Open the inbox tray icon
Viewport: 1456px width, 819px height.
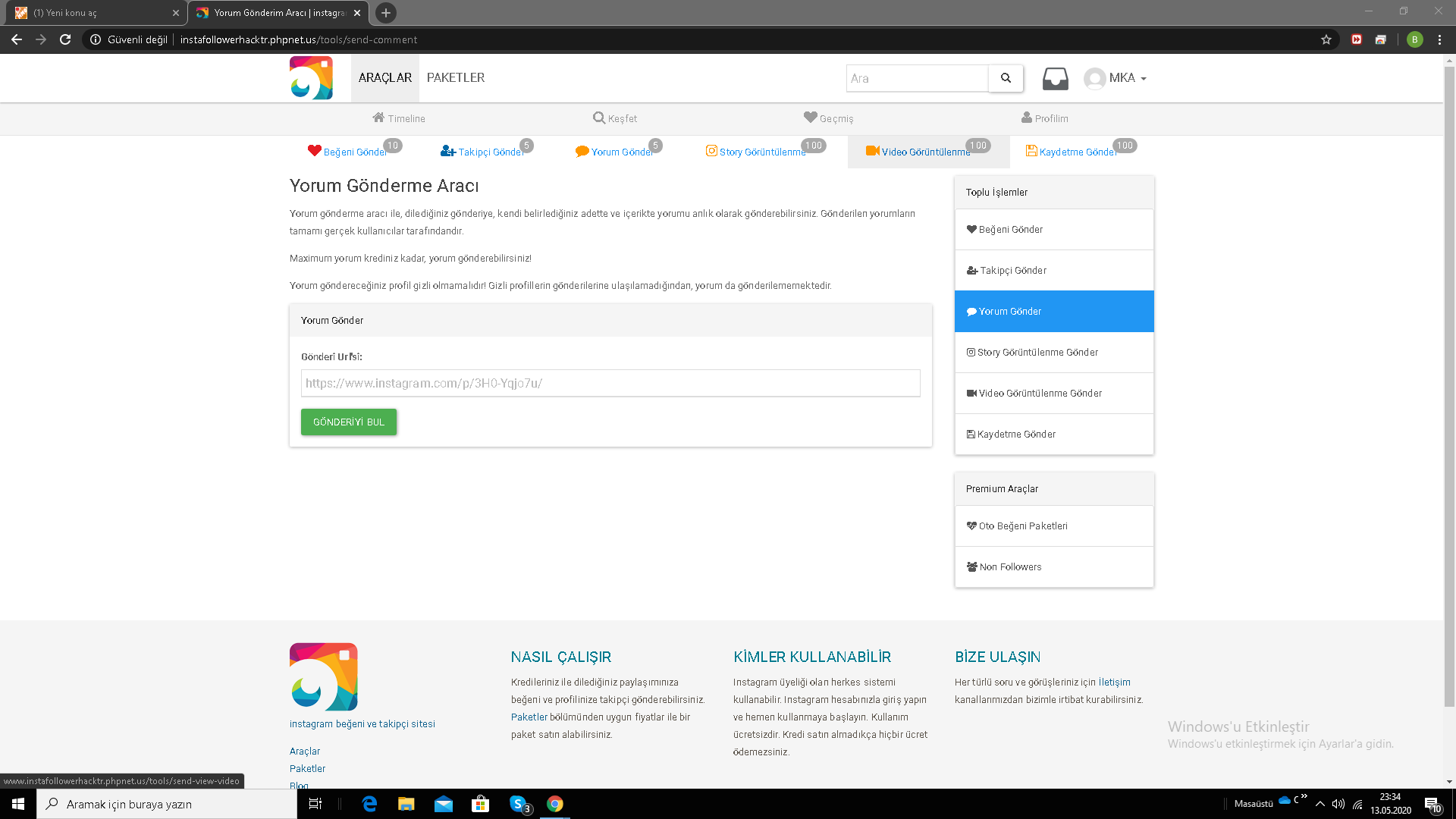pos(1055,78)
